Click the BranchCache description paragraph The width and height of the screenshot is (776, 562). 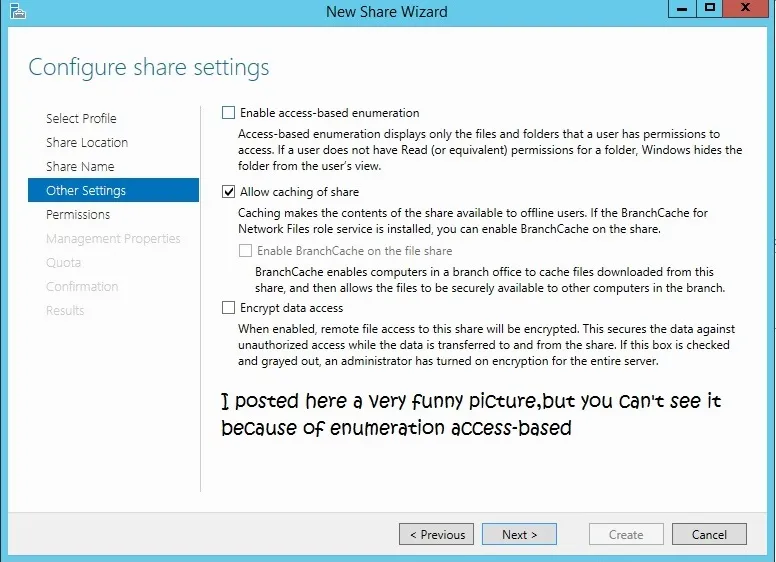(490, 280)
